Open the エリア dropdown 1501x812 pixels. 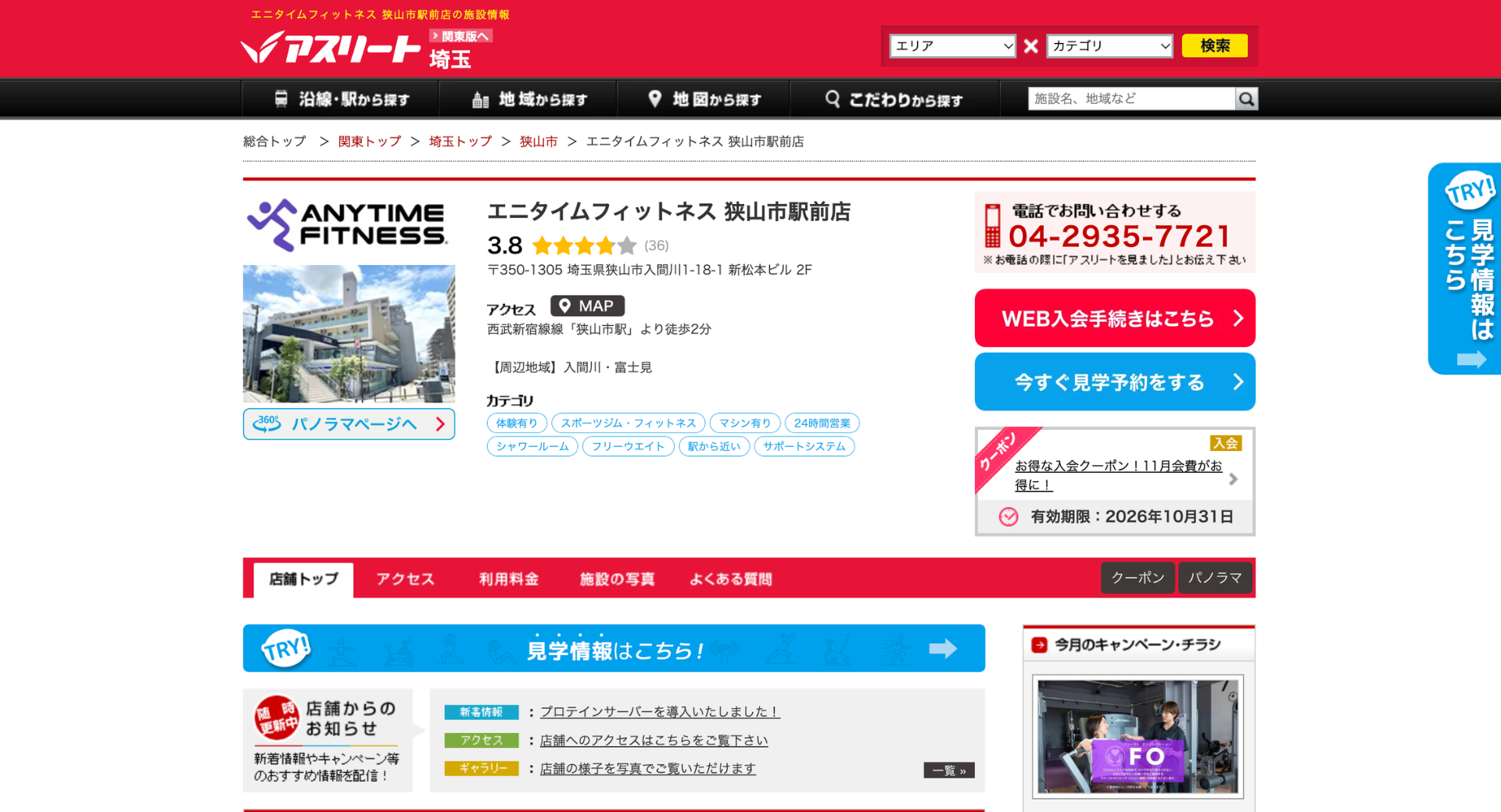tap(953, 46)
